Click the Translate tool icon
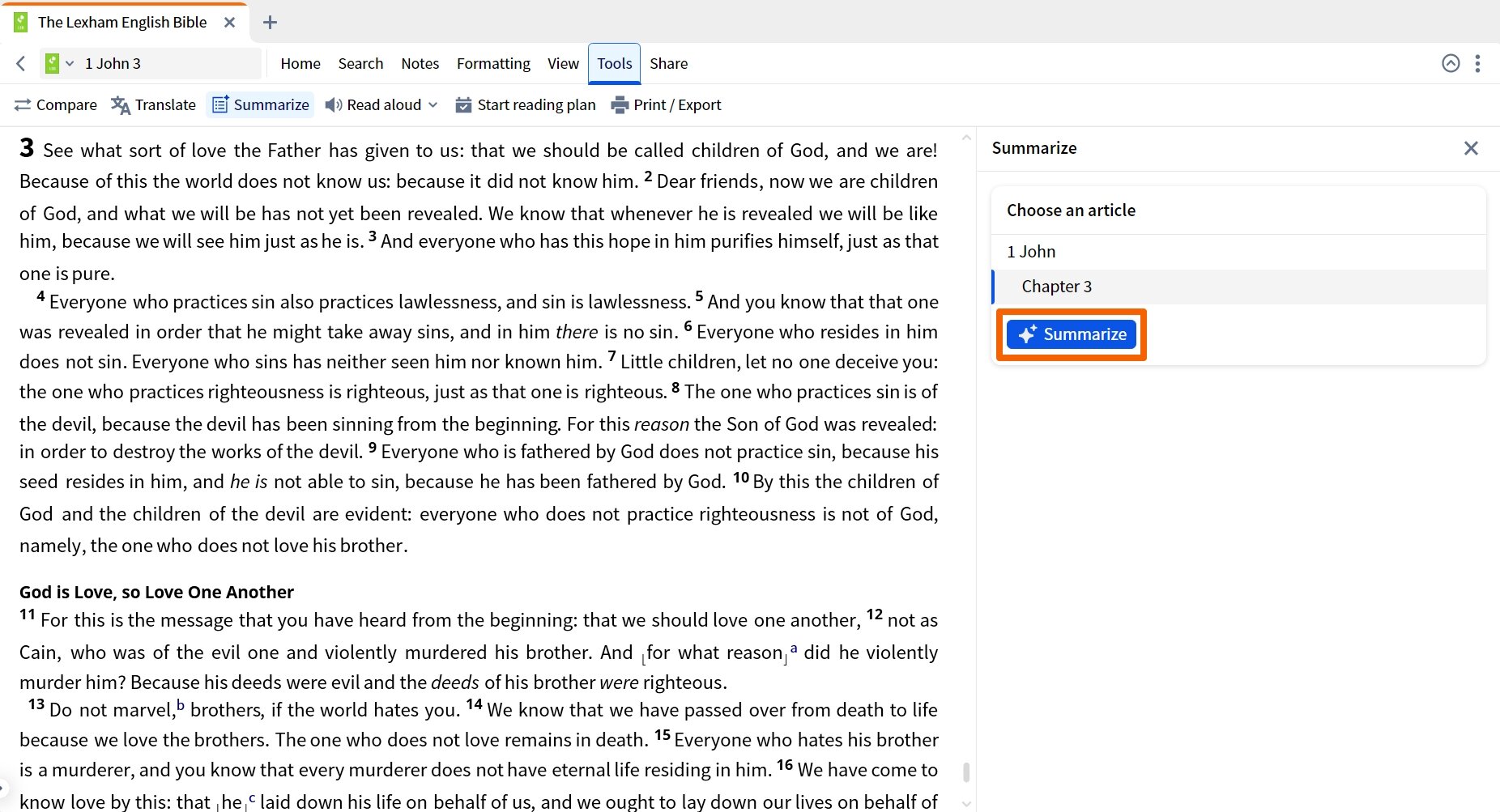1500x812 pixels. click(120, 105)
